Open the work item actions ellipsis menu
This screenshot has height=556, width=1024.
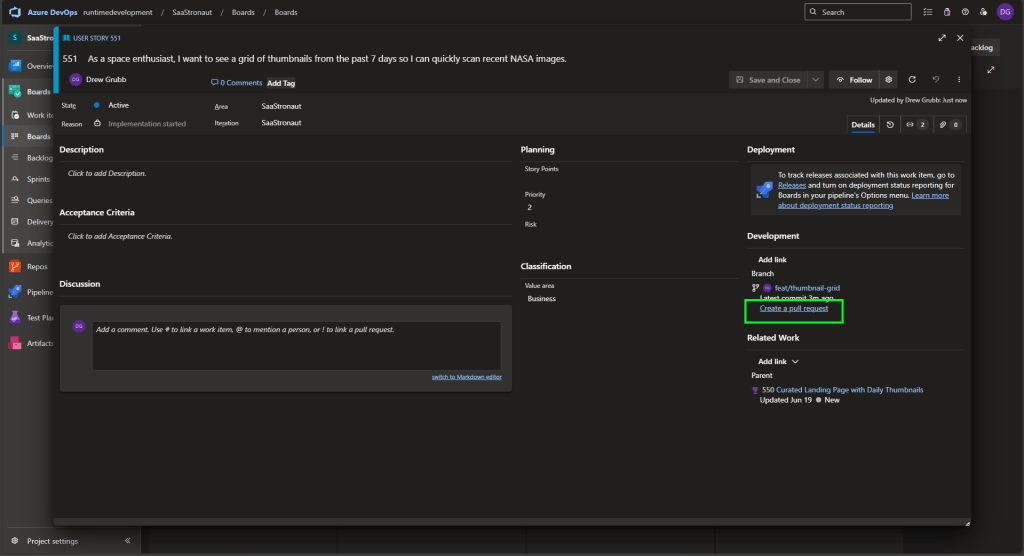959,80
